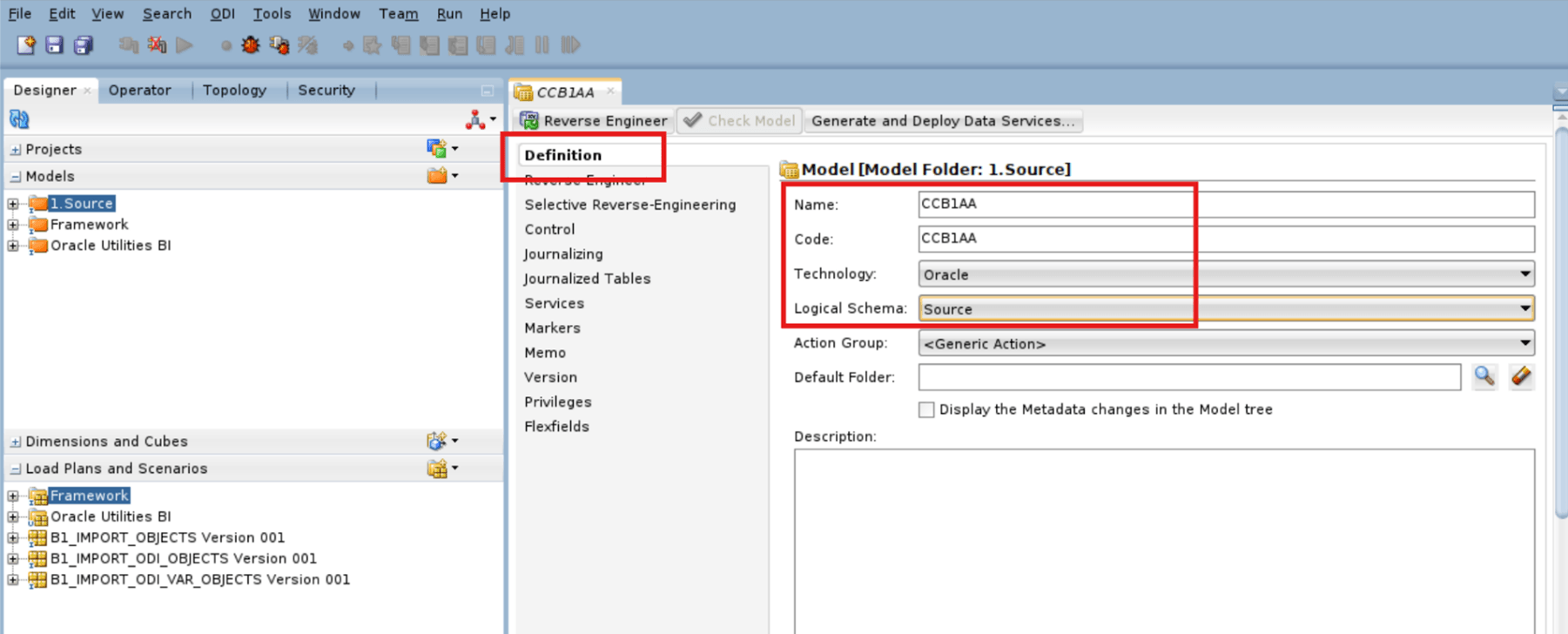The width and height of the screenshot is (1568, 634).
Task: Toggle Display the Metadata changes checkbox
Action: [926, 409]
